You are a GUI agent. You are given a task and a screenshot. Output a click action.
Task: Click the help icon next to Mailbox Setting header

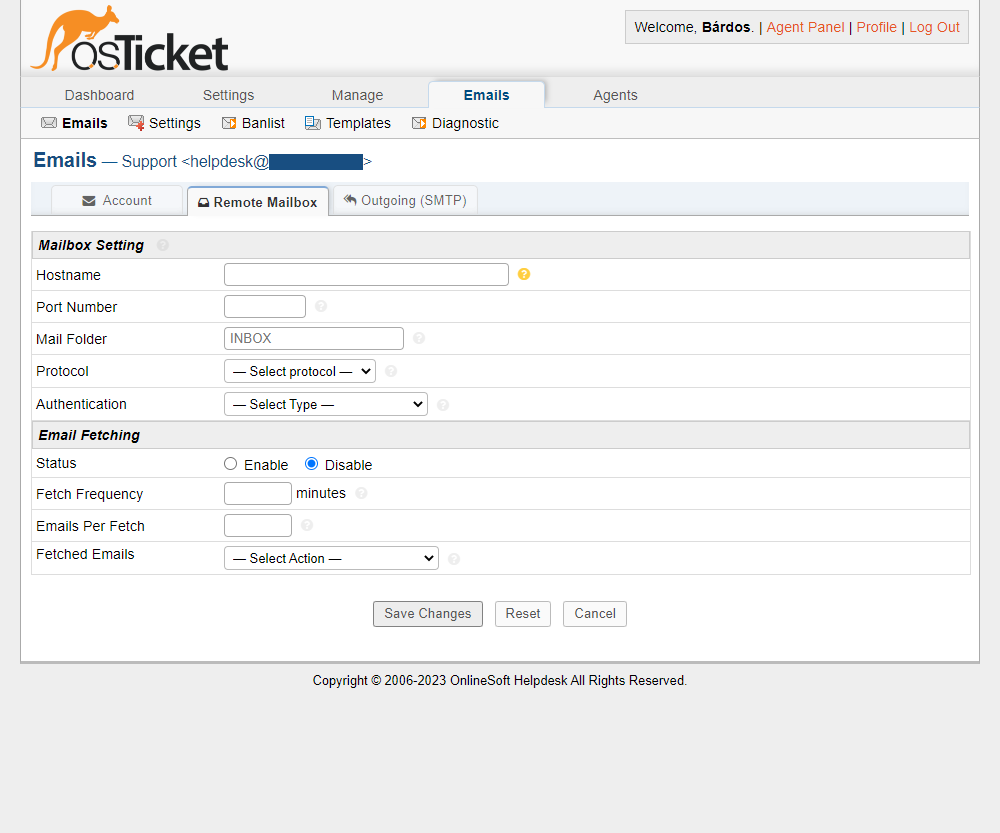[x=162, y=244]
